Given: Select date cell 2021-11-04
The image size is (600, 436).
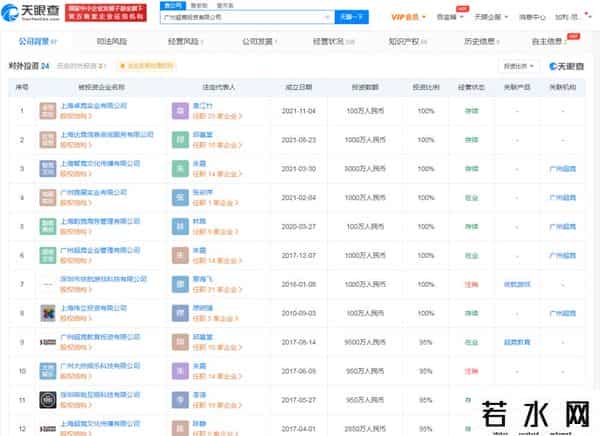Looking at the screenshot, I should click(299, 111).
